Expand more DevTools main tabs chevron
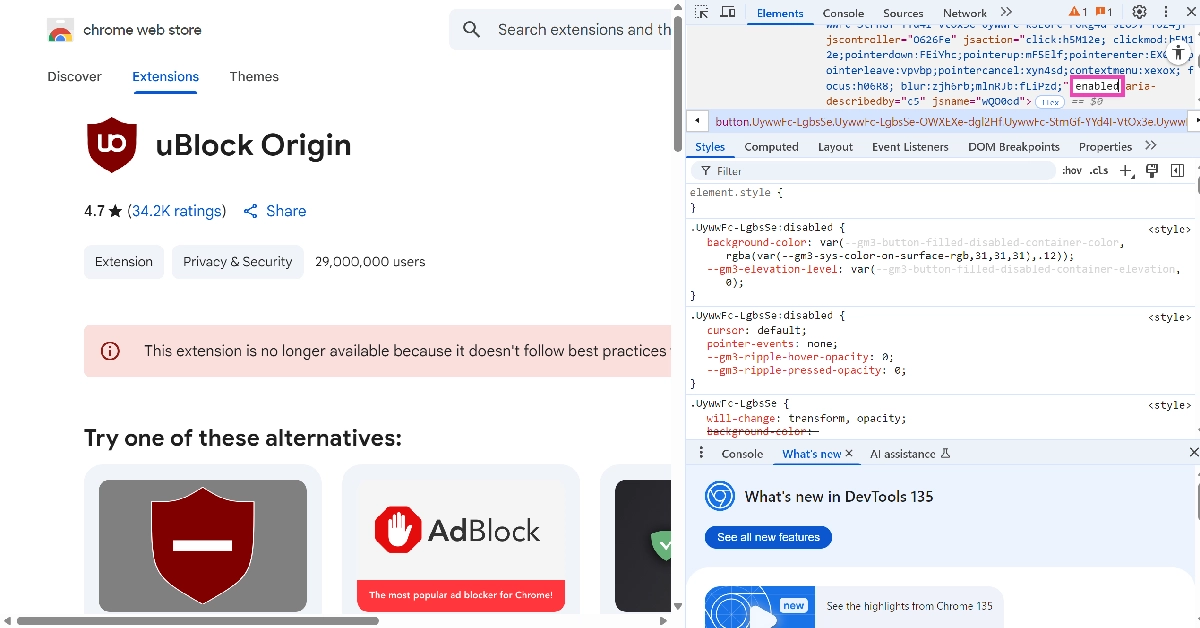 (1006, 12)
